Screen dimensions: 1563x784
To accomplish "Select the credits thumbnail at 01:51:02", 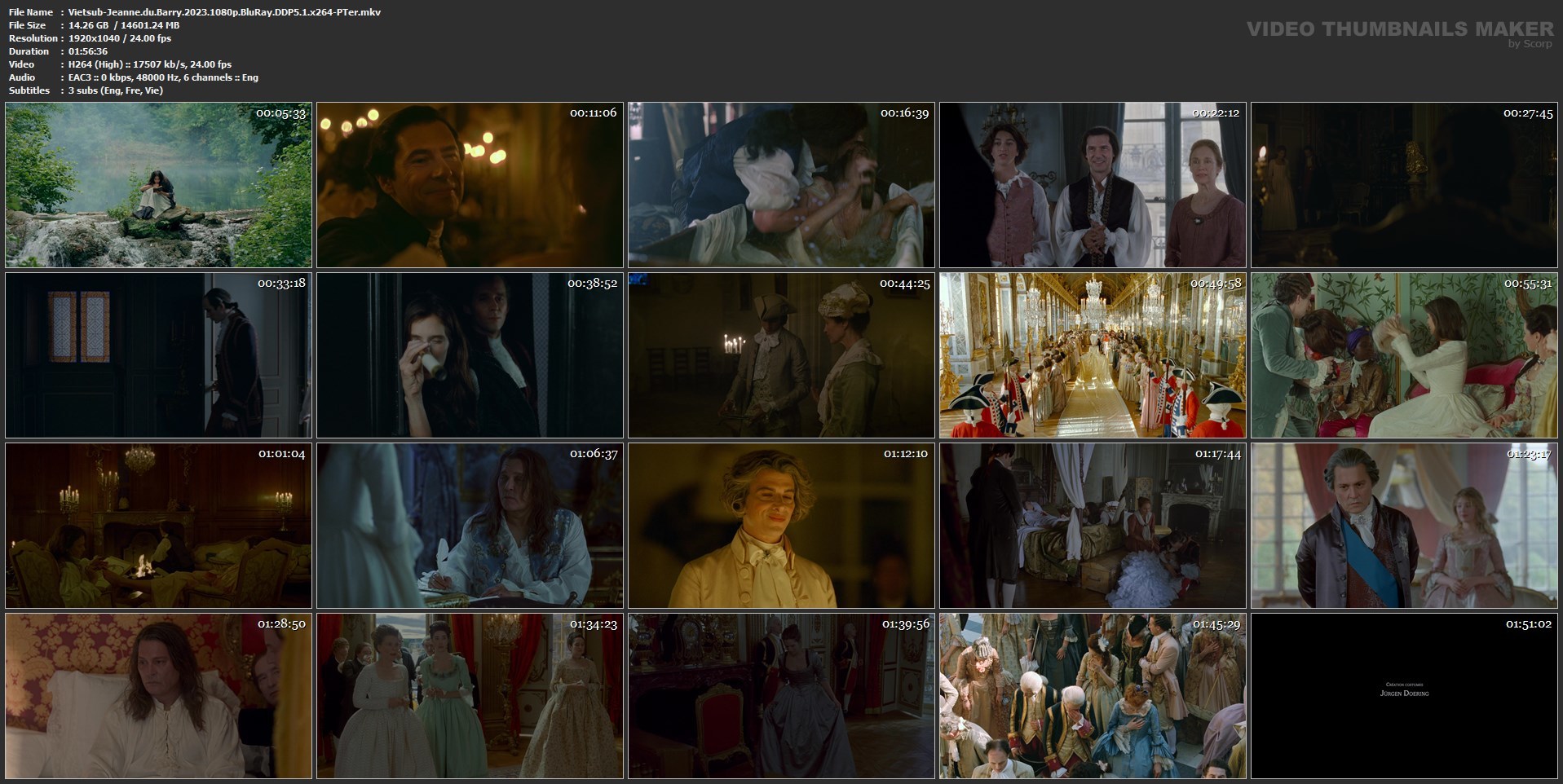I will coord(1404,696).
